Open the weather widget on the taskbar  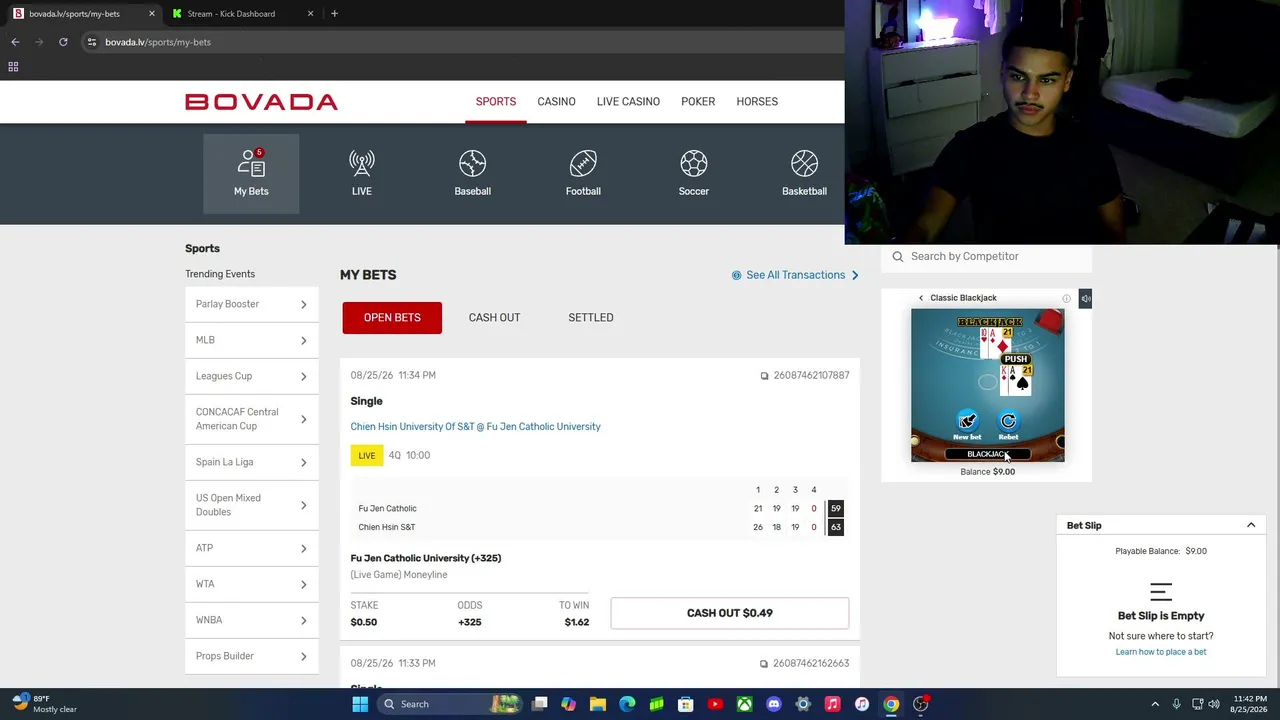pyautogui.click(x=44, y=704)
